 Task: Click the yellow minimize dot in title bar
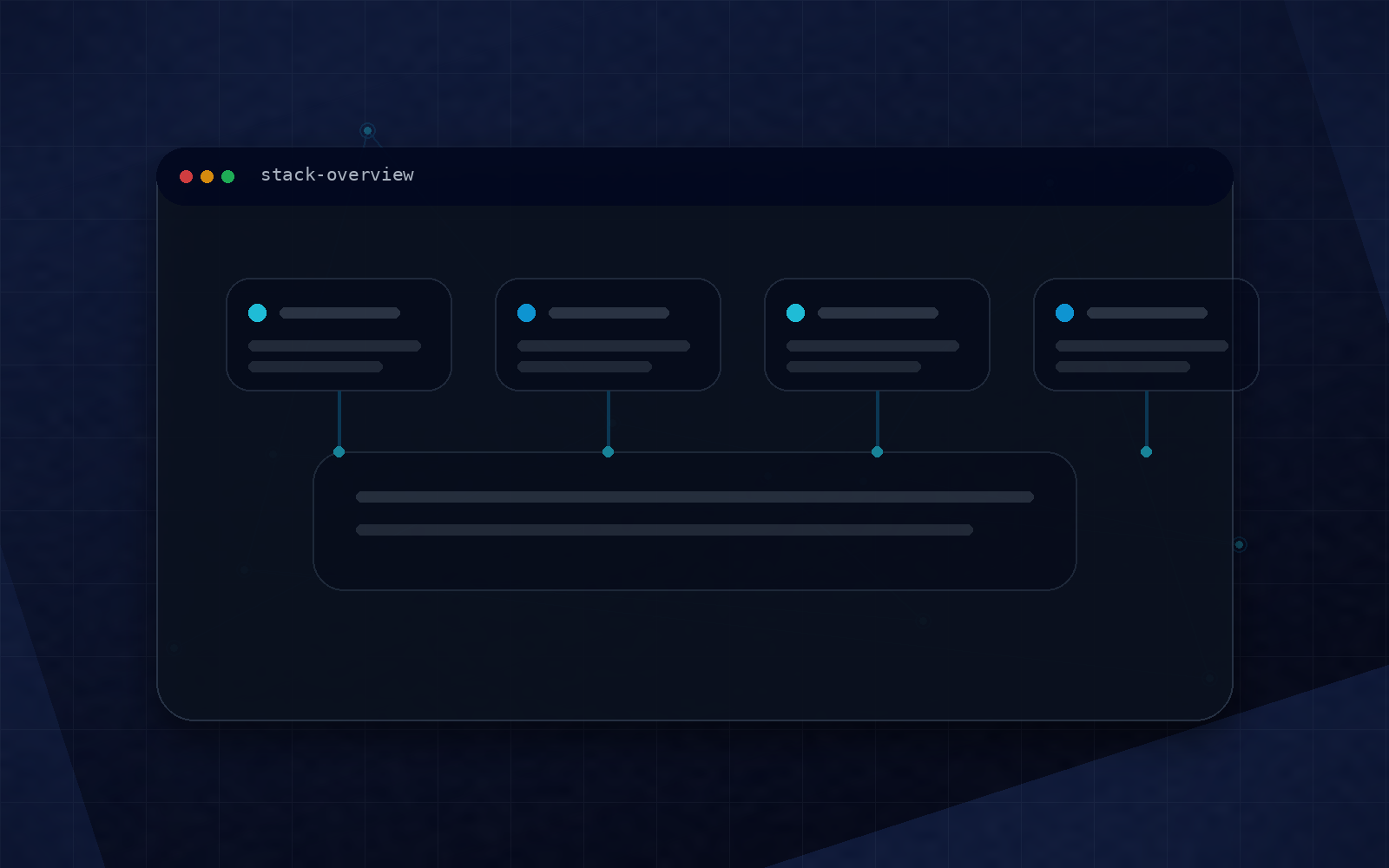pyautogui.click(x=207, y=176)
